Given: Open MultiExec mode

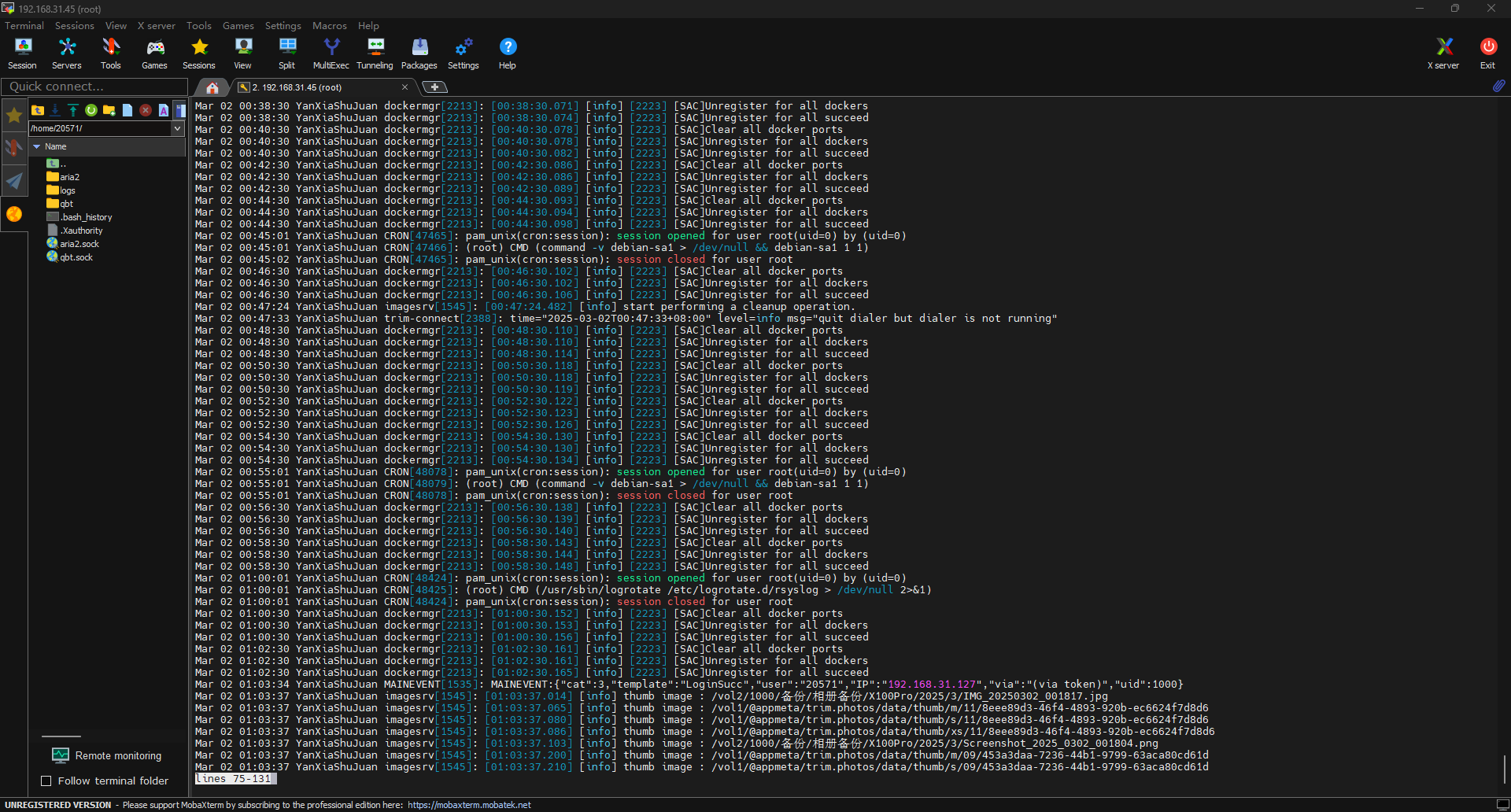Looking at the screenshot, I should tap(331, 54).
